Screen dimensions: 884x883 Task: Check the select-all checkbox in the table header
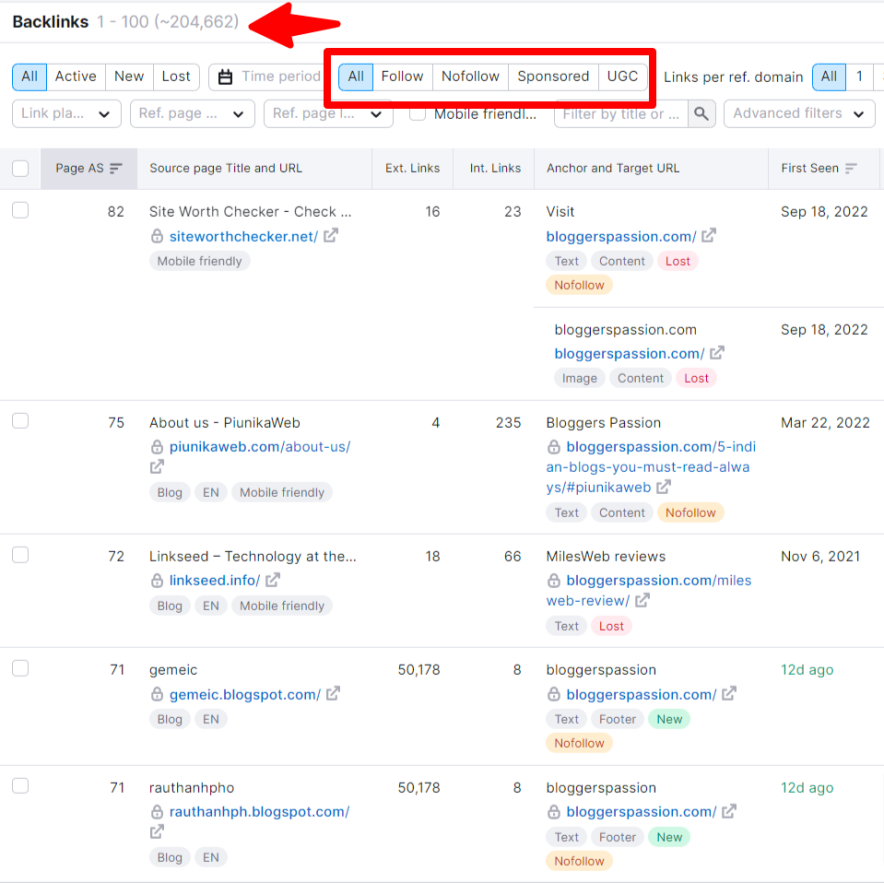pos(20,168)
